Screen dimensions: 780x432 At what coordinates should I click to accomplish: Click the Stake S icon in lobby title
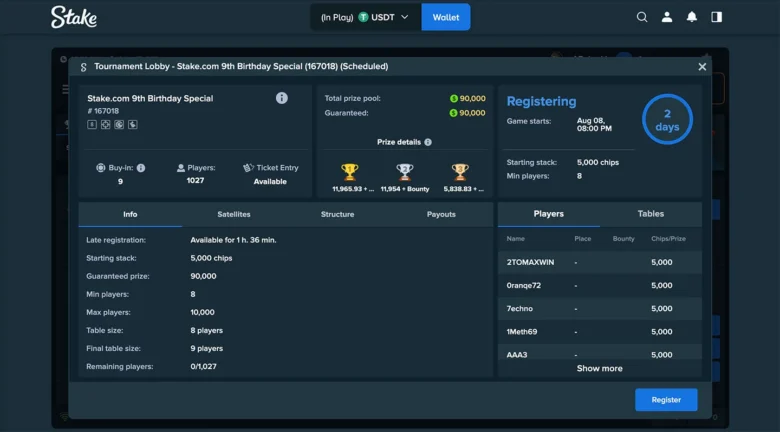84,67
